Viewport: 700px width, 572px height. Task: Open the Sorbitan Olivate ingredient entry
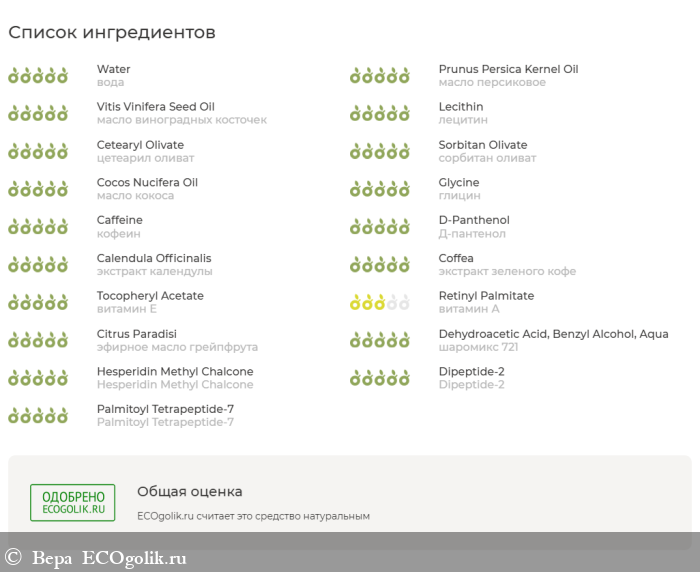(x=482, y=145)
